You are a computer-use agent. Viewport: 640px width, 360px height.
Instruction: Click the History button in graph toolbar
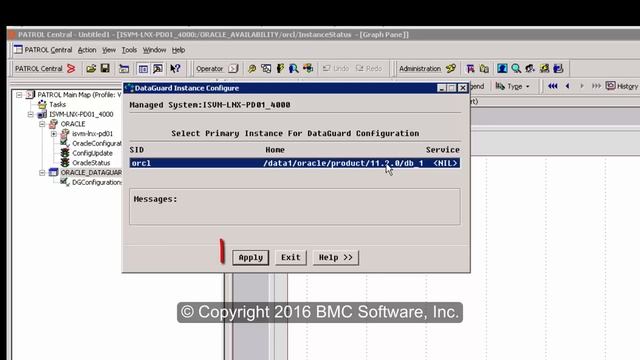pyautogui.click(x=622, y=86)
